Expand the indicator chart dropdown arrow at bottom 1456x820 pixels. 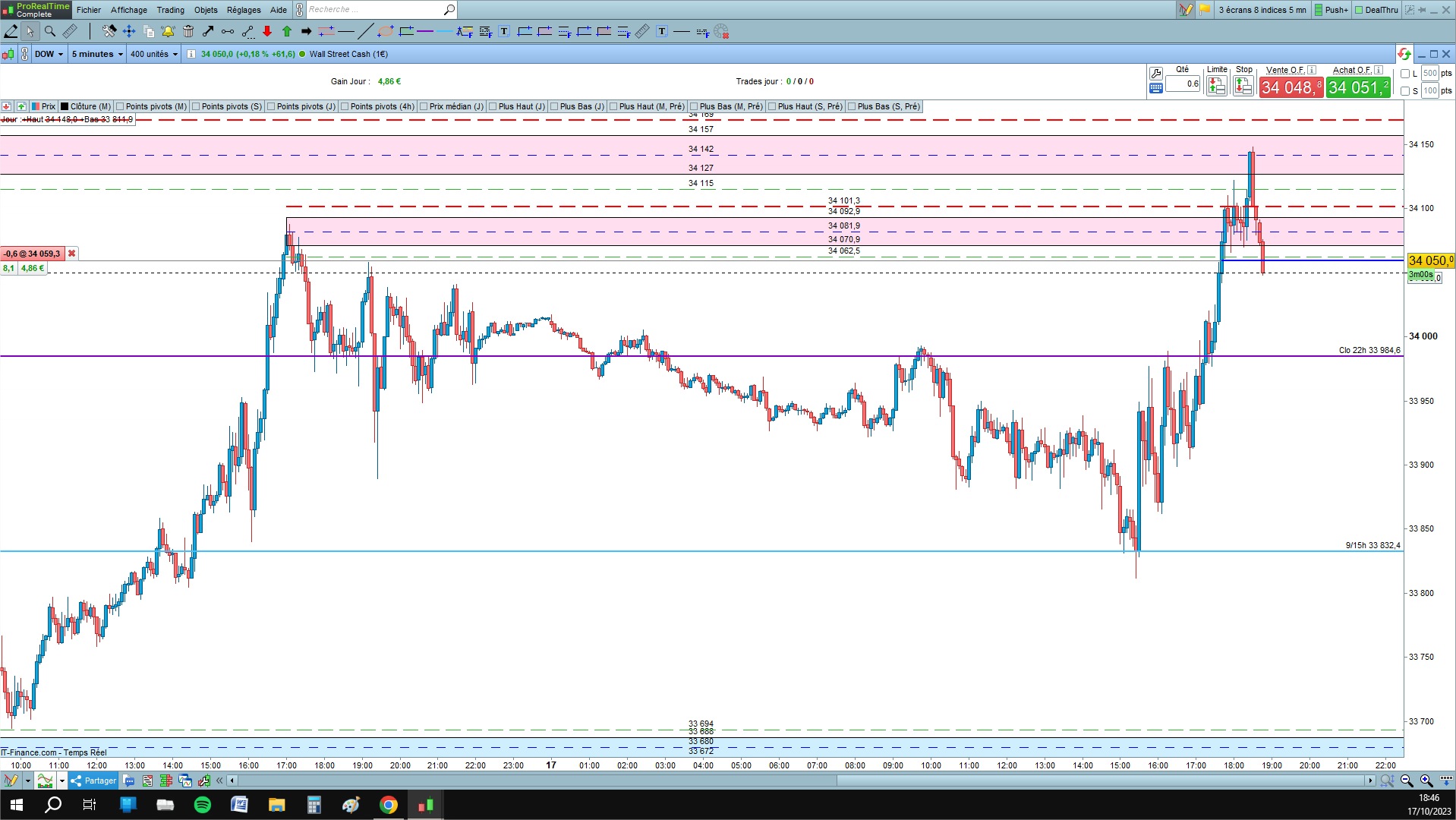62,781
